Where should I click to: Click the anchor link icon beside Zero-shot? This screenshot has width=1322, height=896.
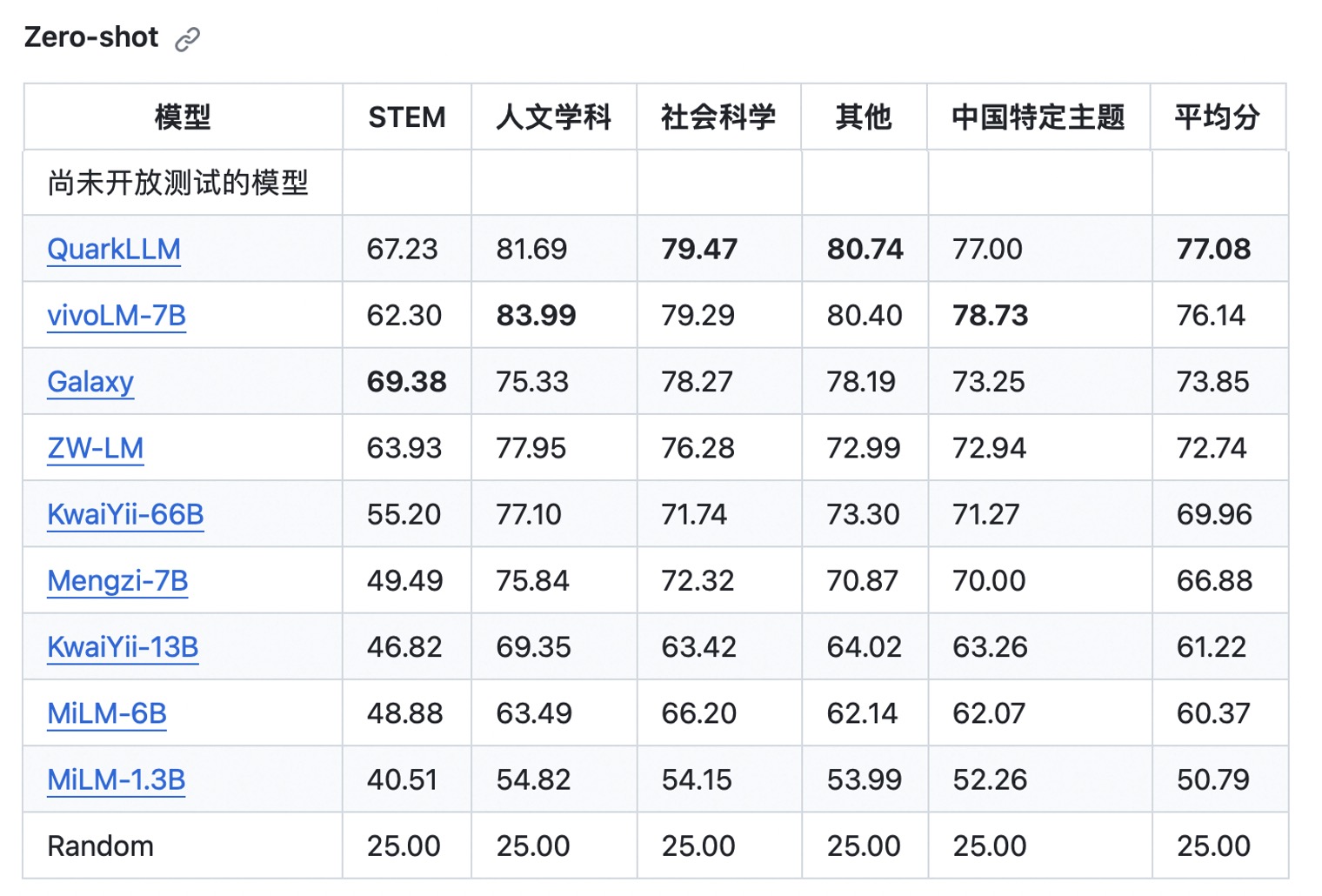(187, 39)
